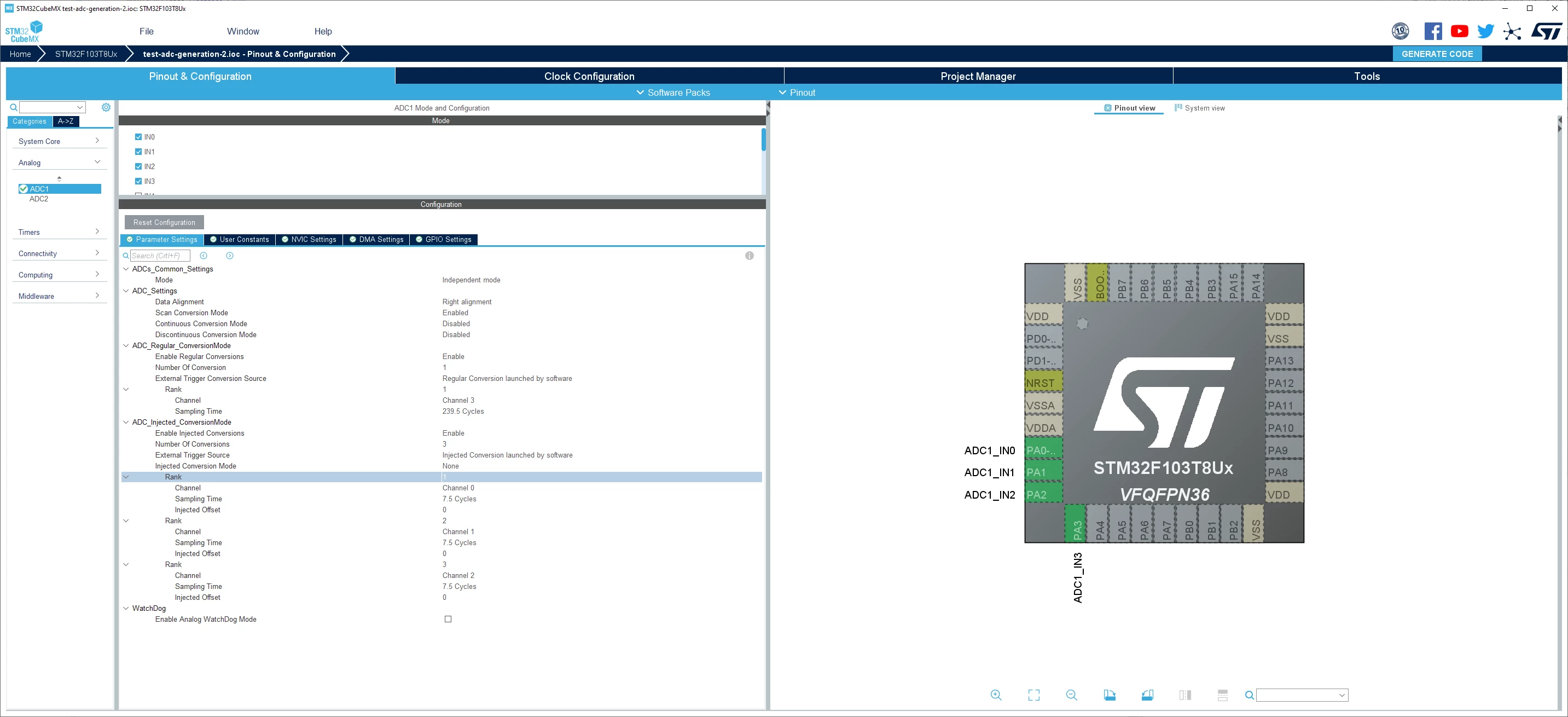The image size is (1568, 717).
Task: Collapse the ADCs_Common_Settings node
Action: coord(126,269)
